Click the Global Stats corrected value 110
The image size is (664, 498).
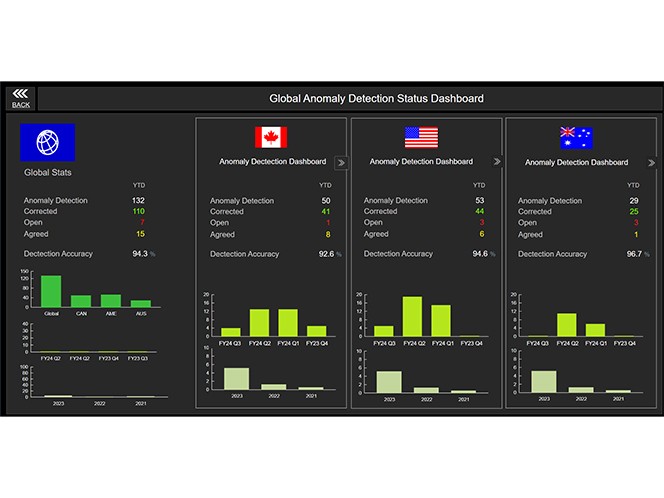click(x=139, y=212)
